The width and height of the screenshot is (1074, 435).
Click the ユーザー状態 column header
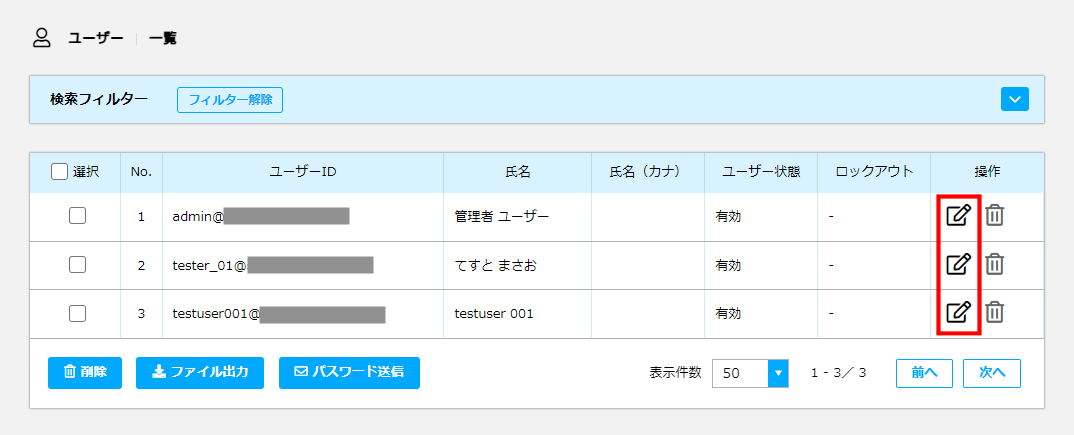[x=761, y=172]
